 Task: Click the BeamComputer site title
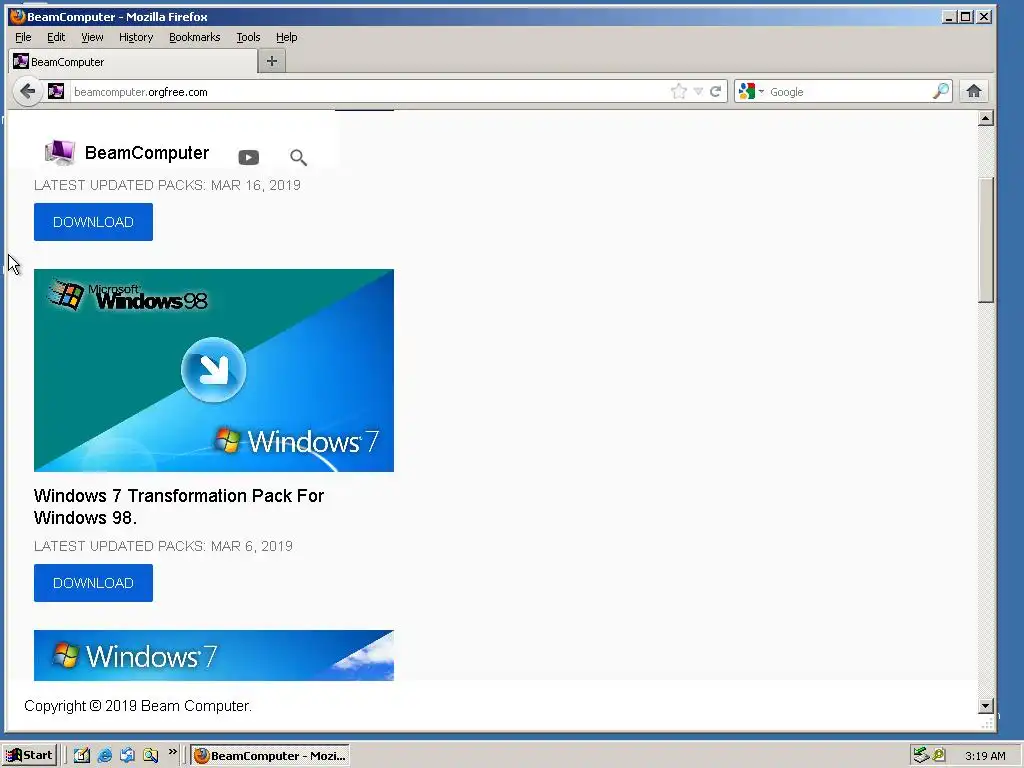(x=147, y=153)
